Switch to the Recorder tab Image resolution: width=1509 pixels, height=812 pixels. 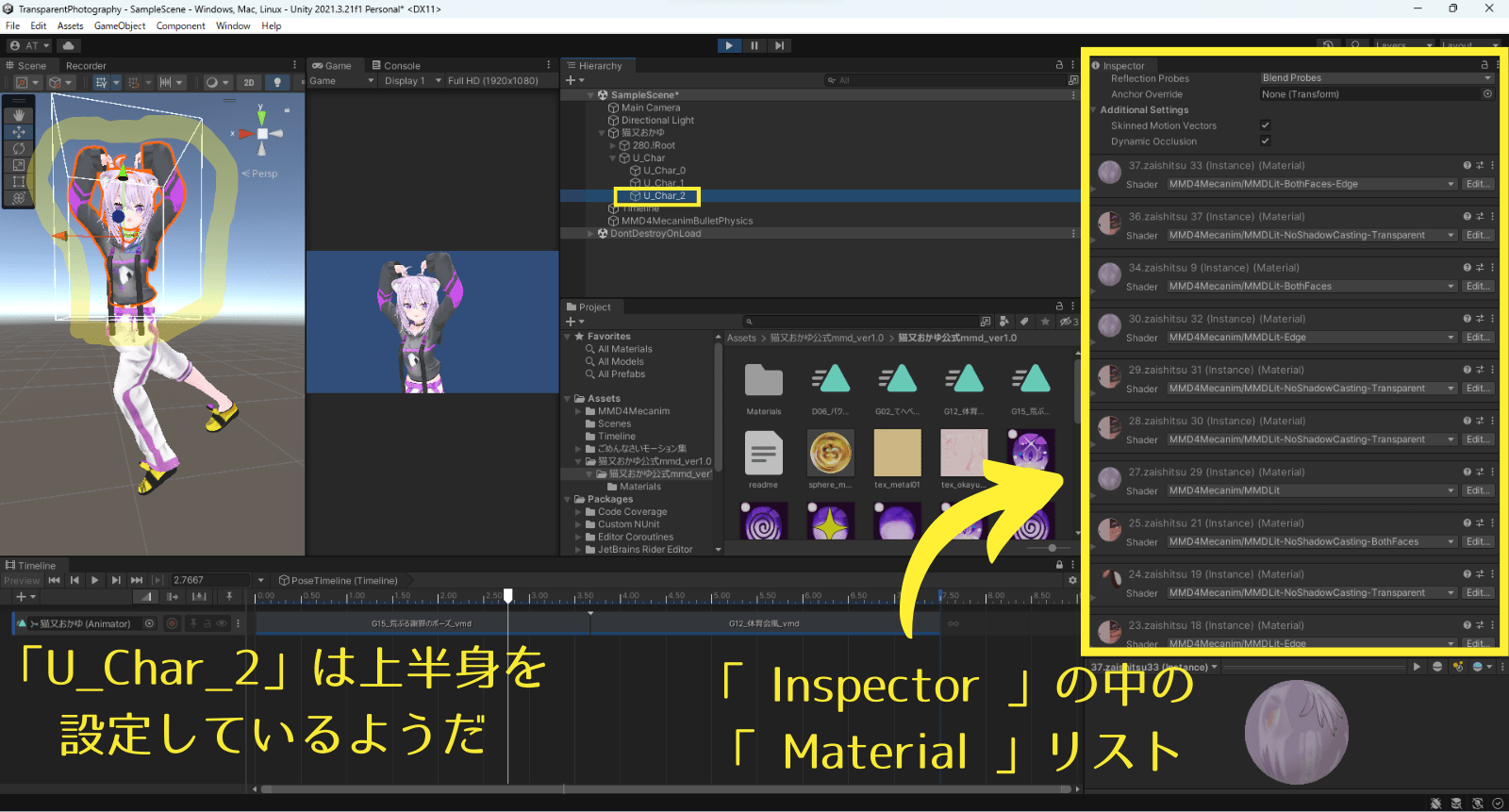[86, 66]
